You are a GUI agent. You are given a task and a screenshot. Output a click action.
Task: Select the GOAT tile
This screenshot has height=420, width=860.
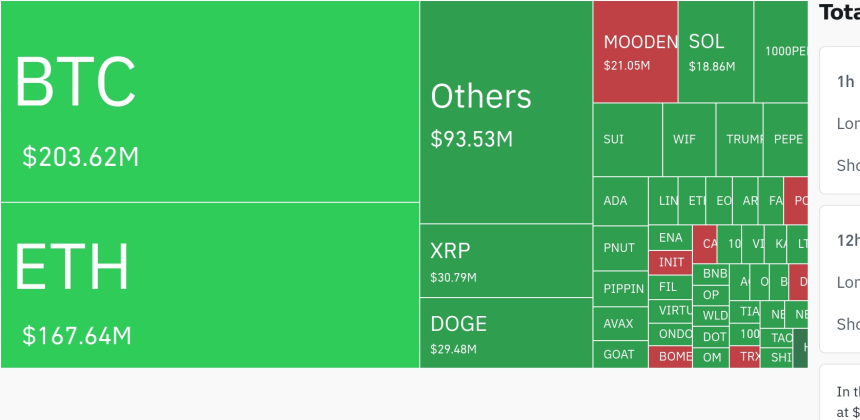620,355
